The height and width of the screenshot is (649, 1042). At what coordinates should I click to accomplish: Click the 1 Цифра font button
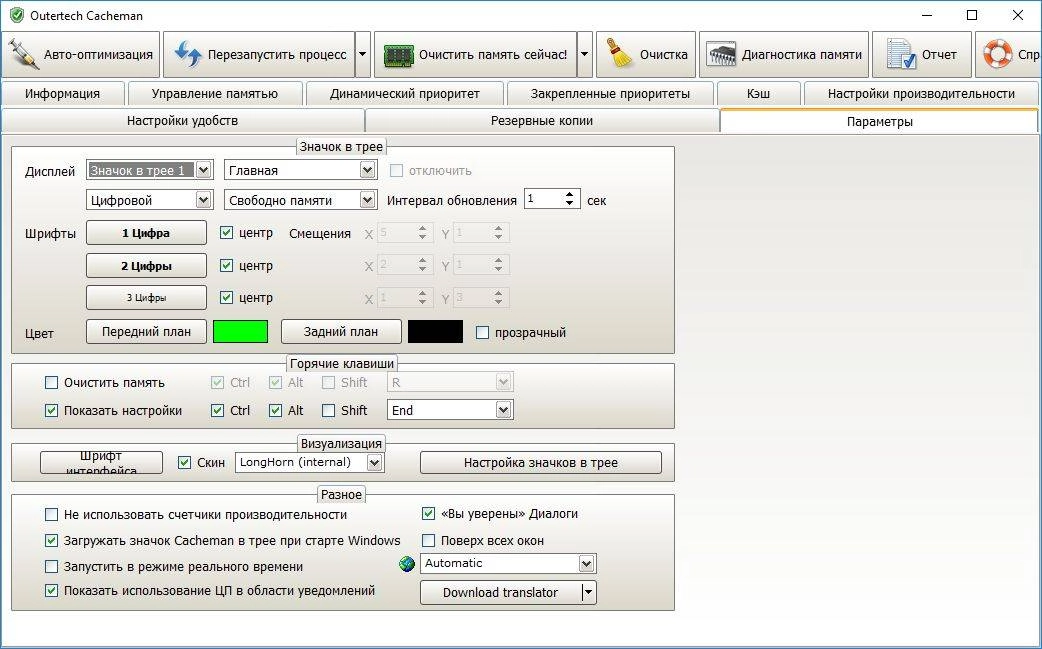point(146,232)
